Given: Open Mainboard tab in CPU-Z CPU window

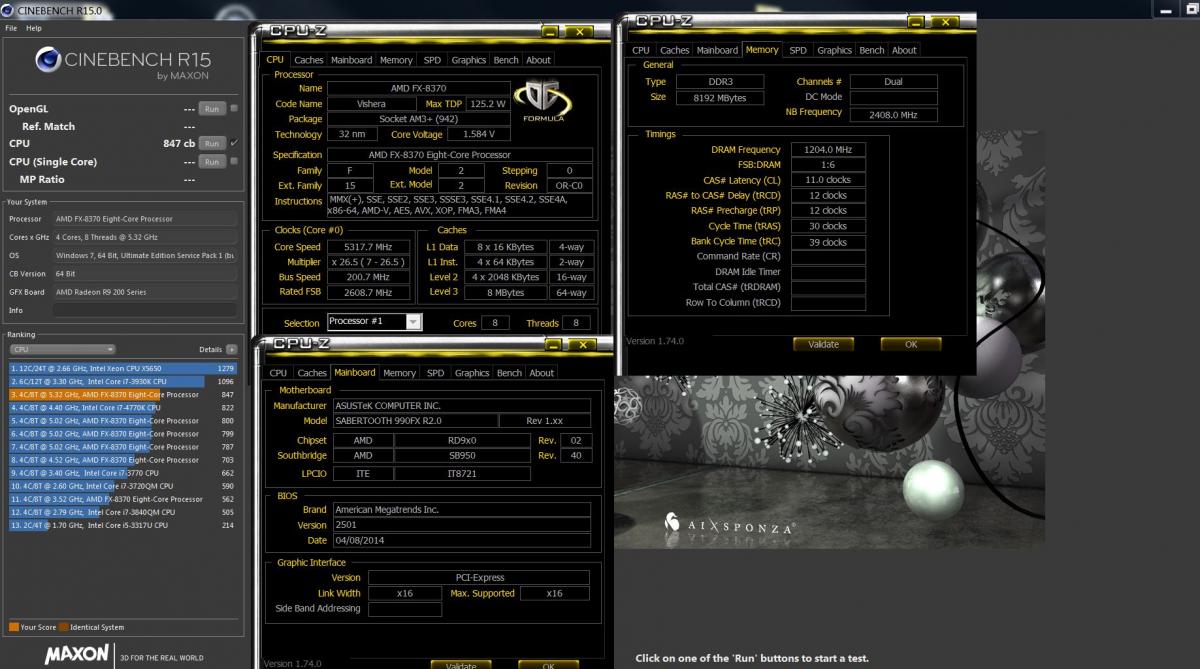Looking at the screenshot, I should [352, 60].
